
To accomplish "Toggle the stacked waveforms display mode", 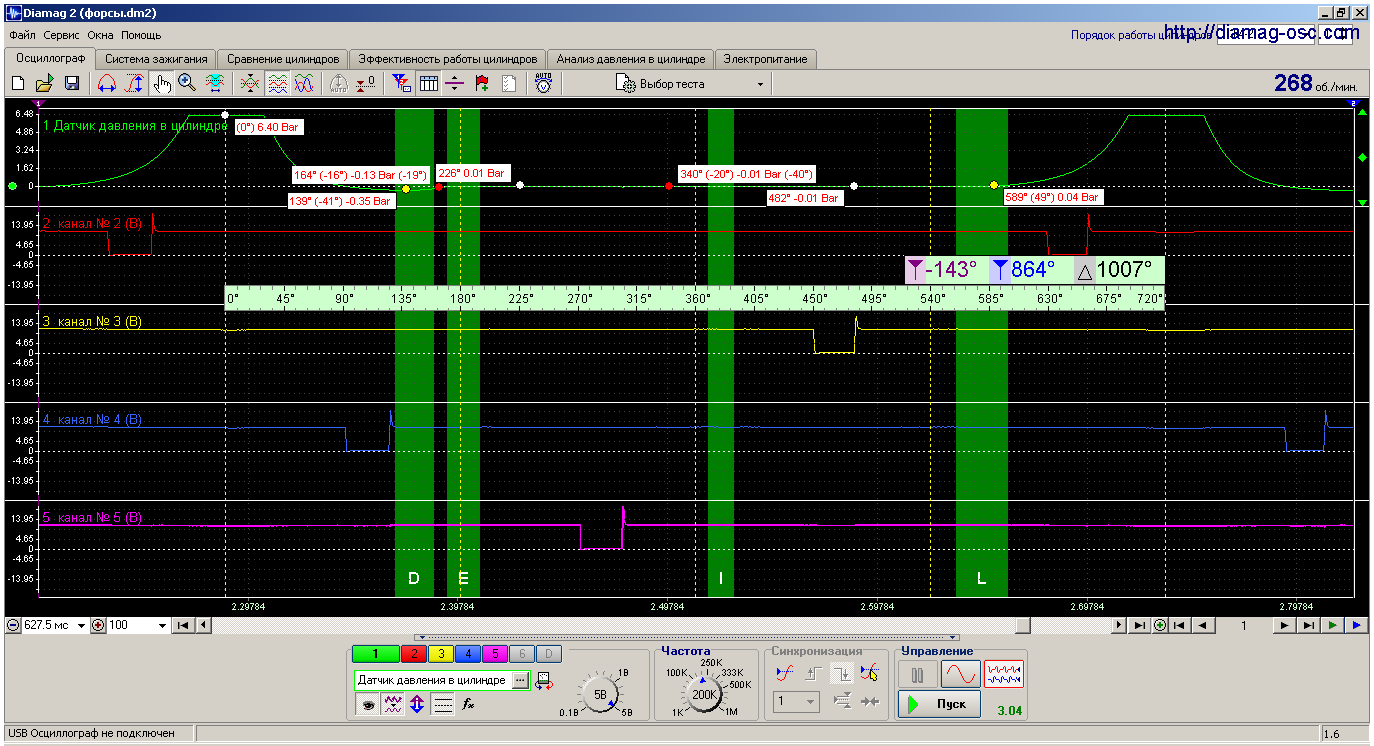I will point(277,84).
